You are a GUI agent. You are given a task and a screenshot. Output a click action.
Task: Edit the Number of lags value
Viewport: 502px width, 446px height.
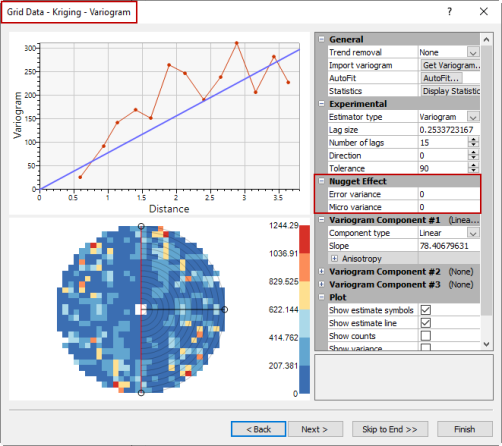(x=443, y=143)
